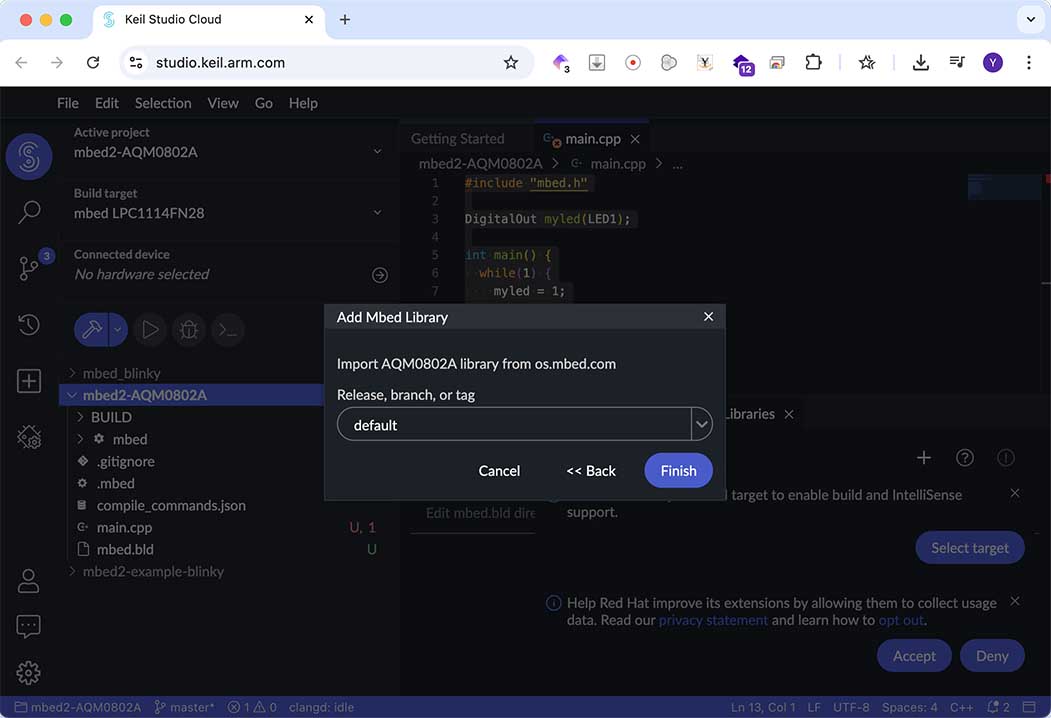Open the device settings gear-chip icon in the sidebar
Image resolution: width=1051 pixels, height=718 pixels.
pyautogui.click(x=29, y=437)
